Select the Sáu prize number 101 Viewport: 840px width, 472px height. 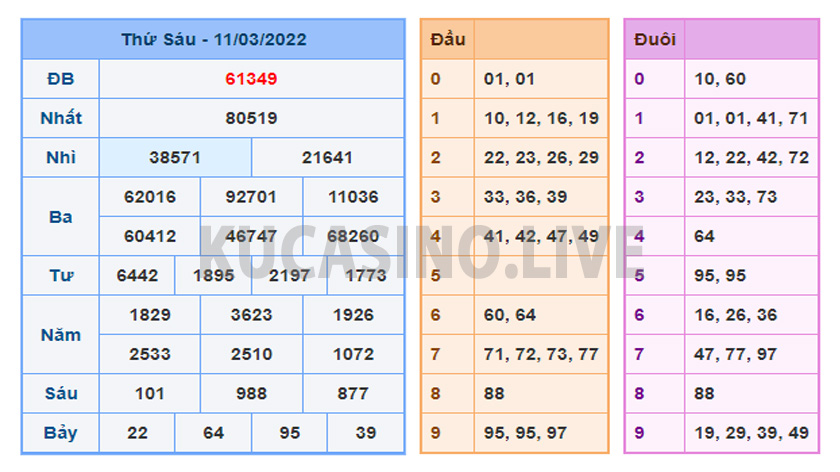click(149, 394)
